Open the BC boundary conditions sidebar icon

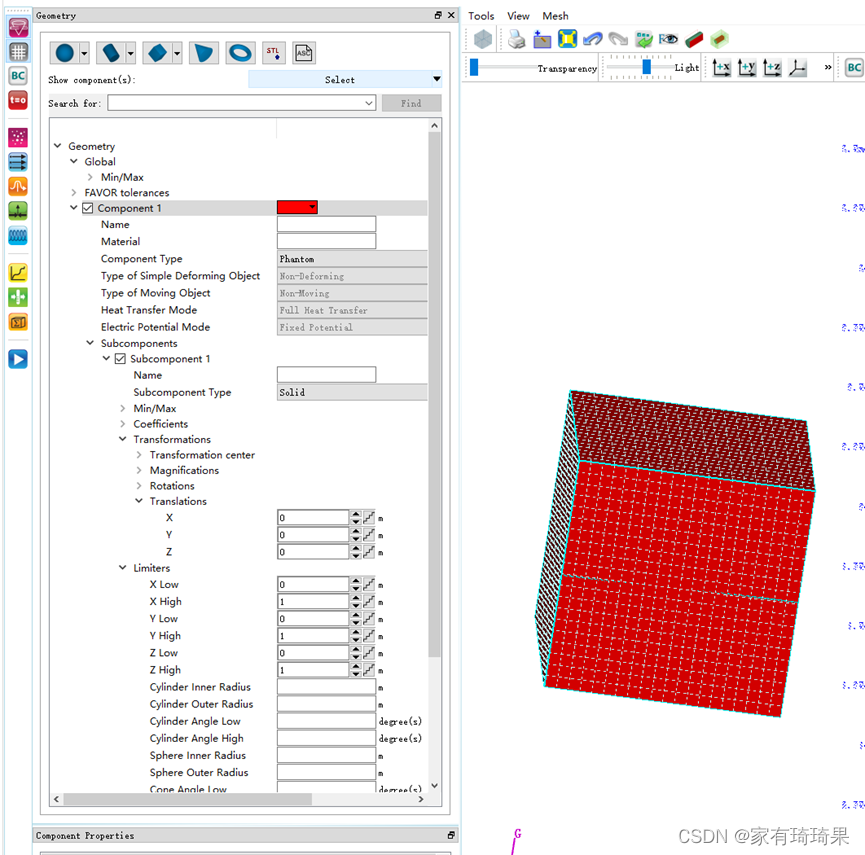tap(18, 76)
